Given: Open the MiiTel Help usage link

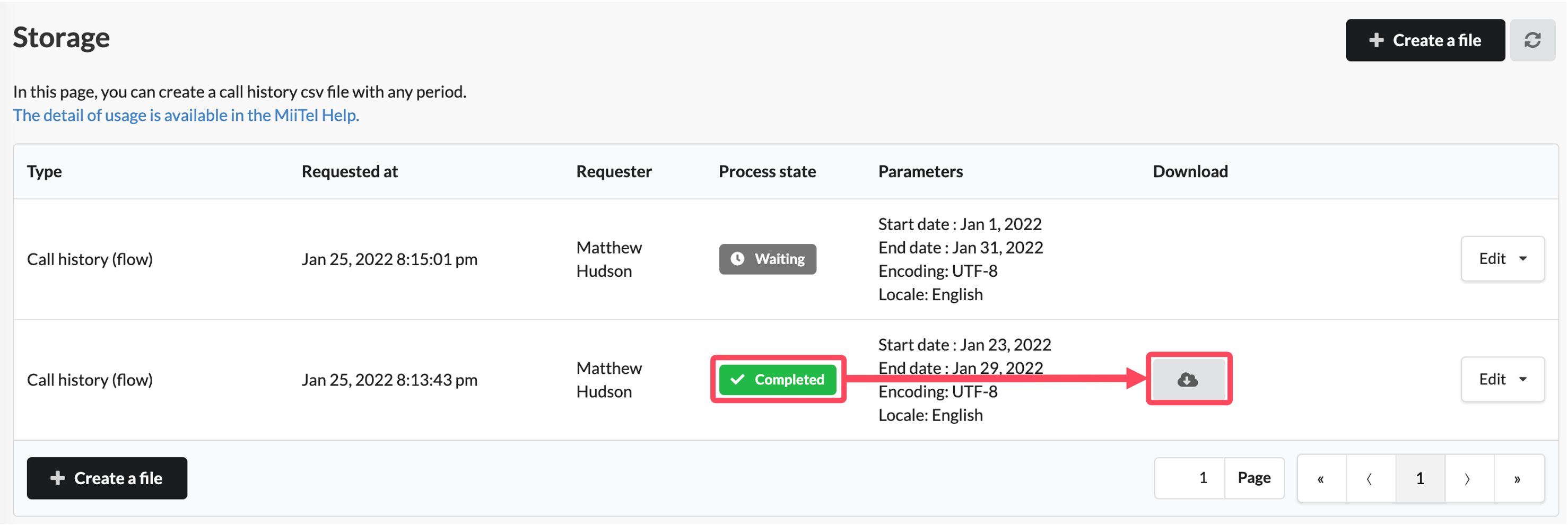Looking at the screenshot, I should click(x=186, y=115).
